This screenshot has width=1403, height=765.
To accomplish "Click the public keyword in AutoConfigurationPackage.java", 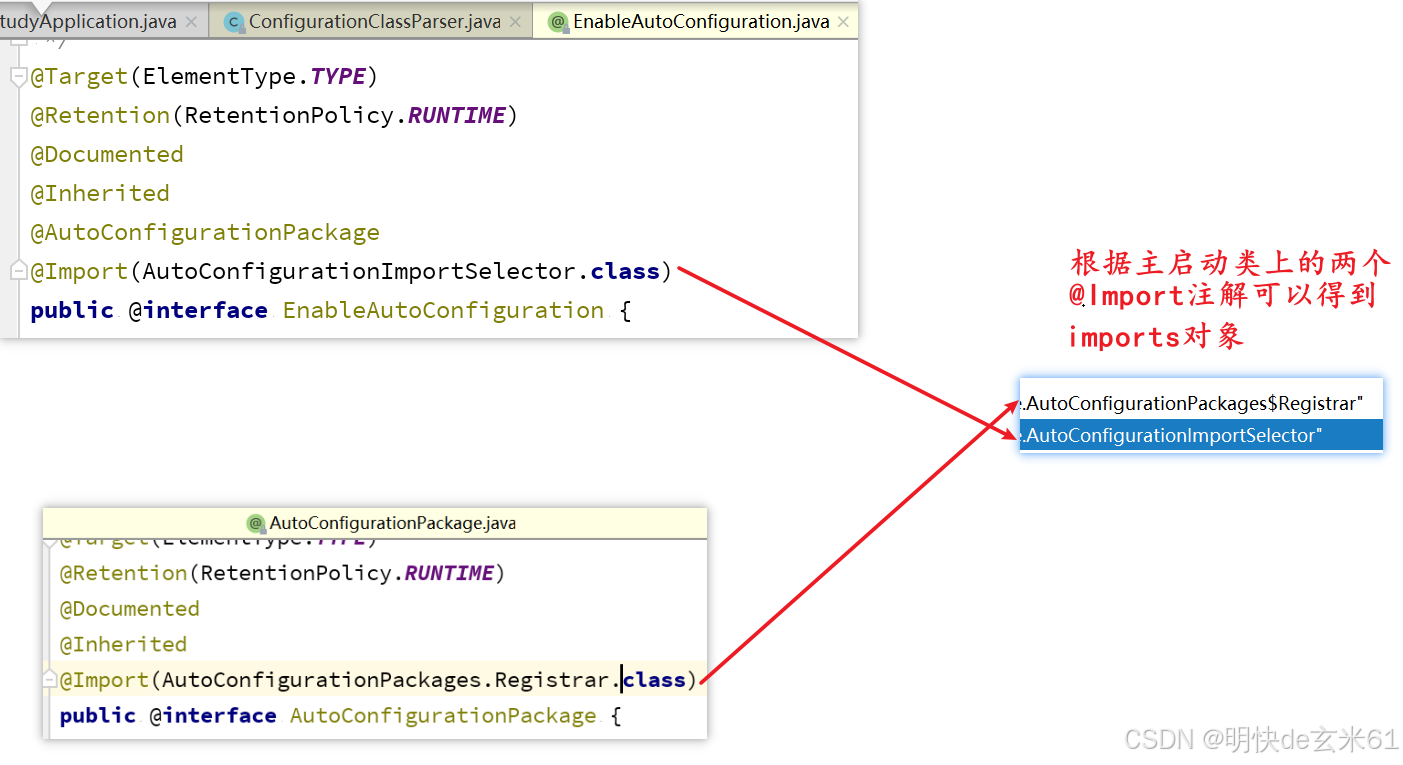I will pyautogui.click(x=98, y=716).
